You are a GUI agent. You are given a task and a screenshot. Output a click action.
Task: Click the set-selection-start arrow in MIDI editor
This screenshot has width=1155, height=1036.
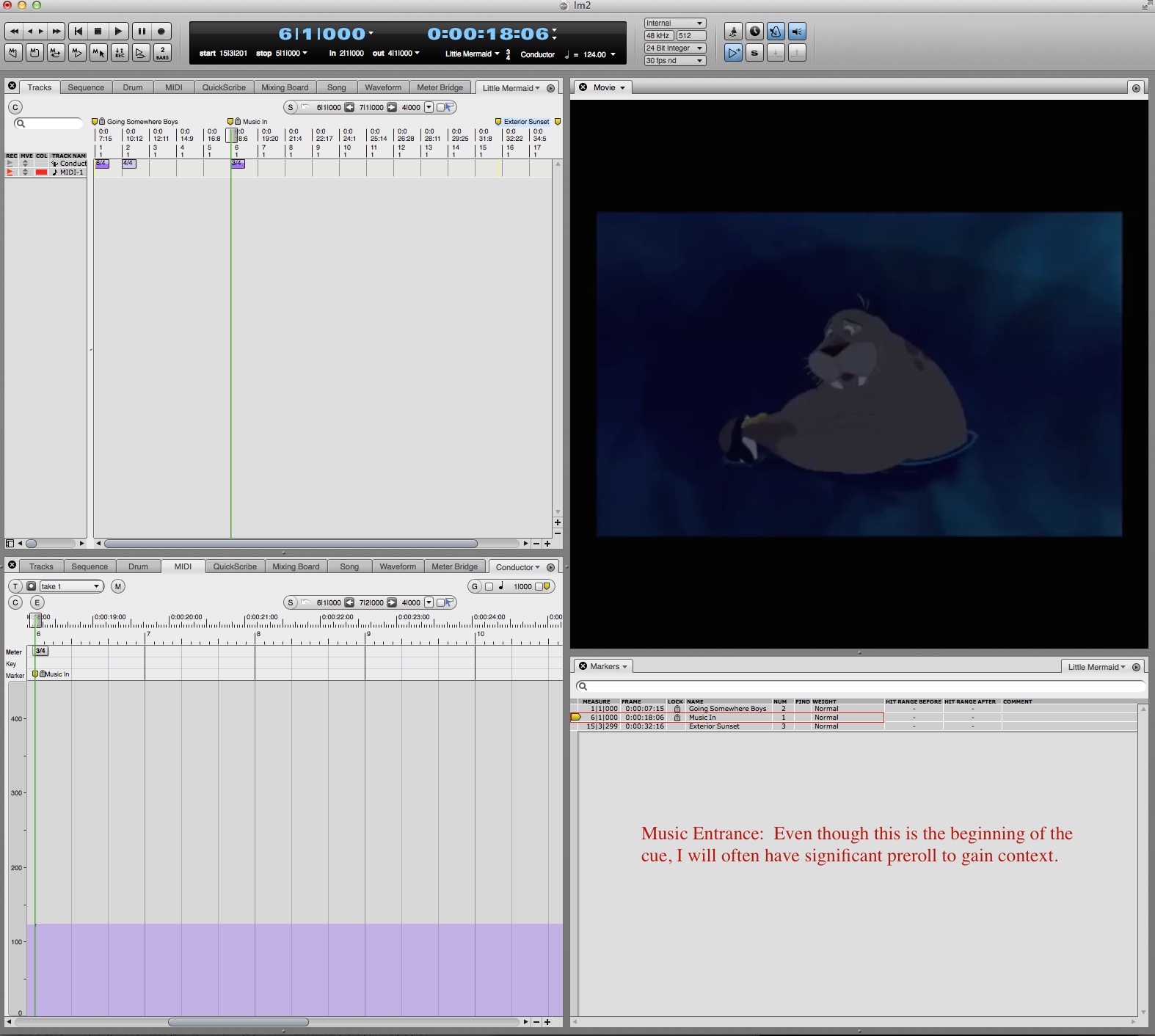(349, 602)
